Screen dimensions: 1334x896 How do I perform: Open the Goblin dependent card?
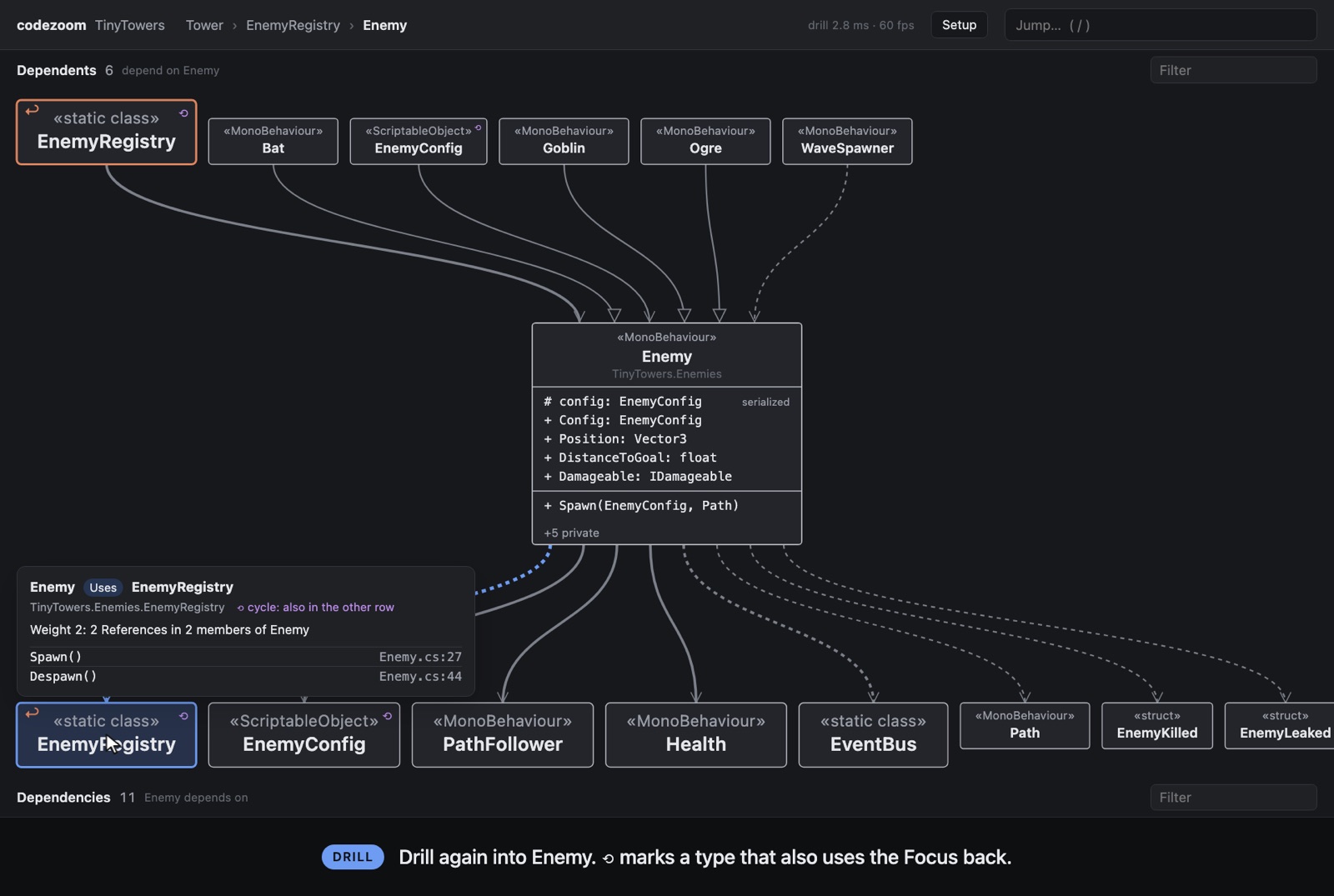[x=564, y=141]
